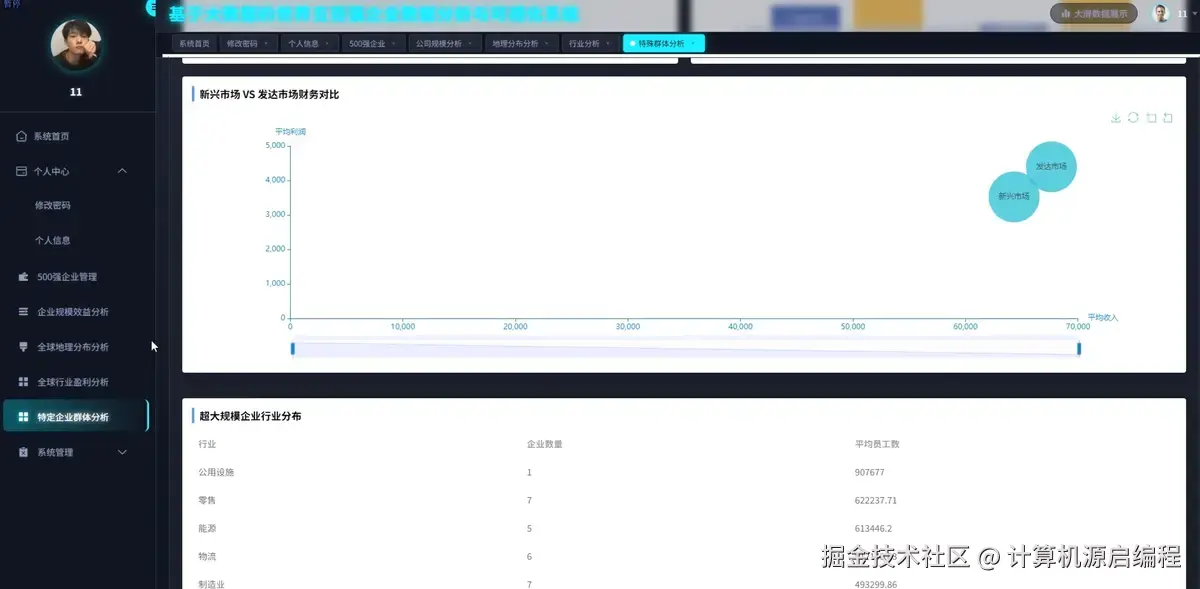Switch to the 系统首页 tab

[x=194, y=44]
